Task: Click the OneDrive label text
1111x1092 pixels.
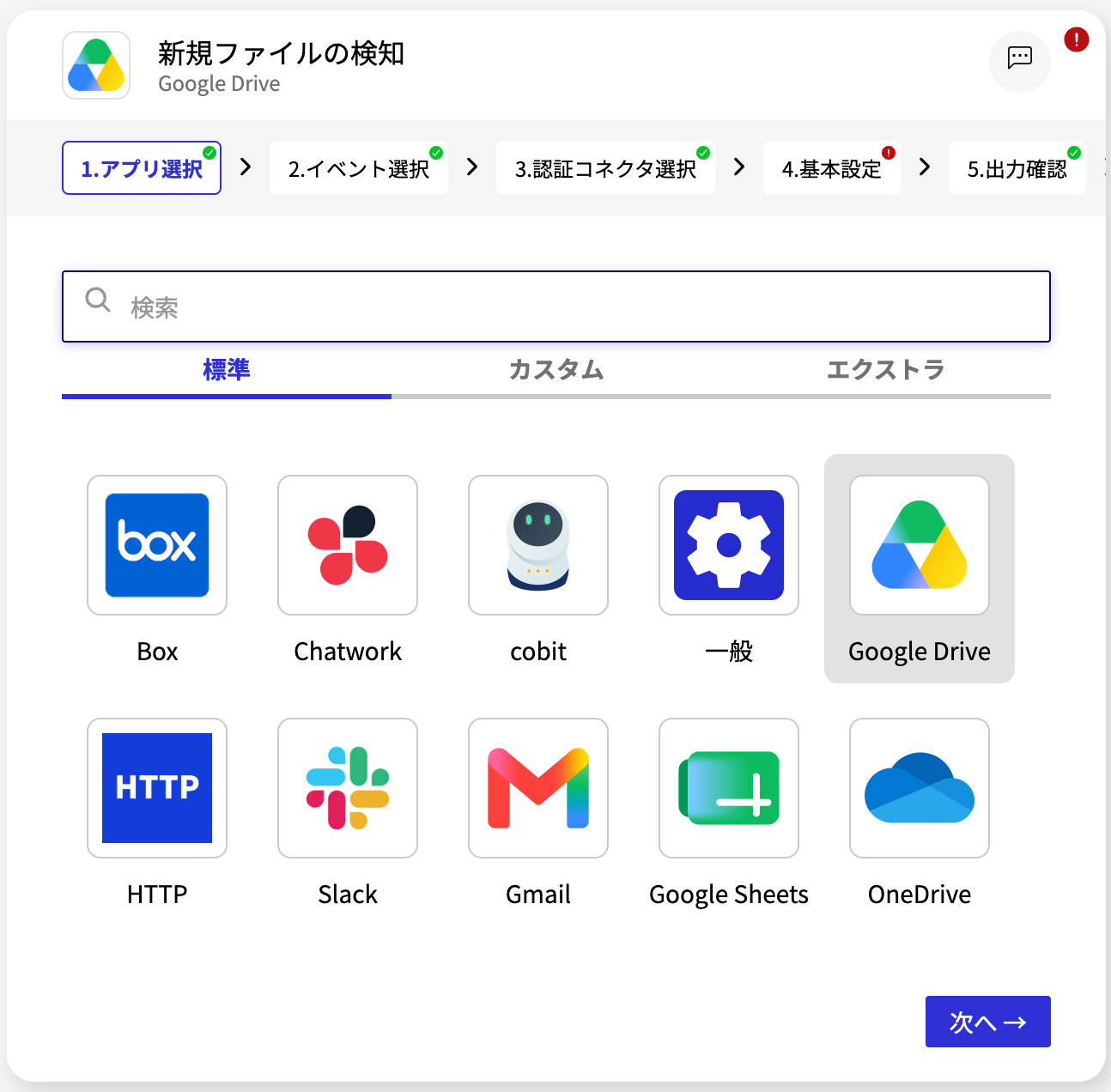Action: point(920,895)
